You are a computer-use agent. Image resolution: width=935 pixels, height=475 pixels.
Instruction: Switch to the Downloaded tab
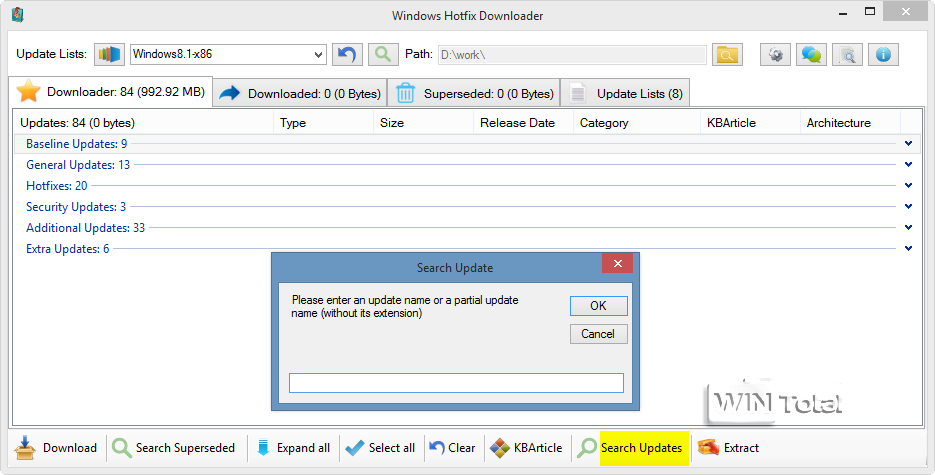tap(299, 94)
